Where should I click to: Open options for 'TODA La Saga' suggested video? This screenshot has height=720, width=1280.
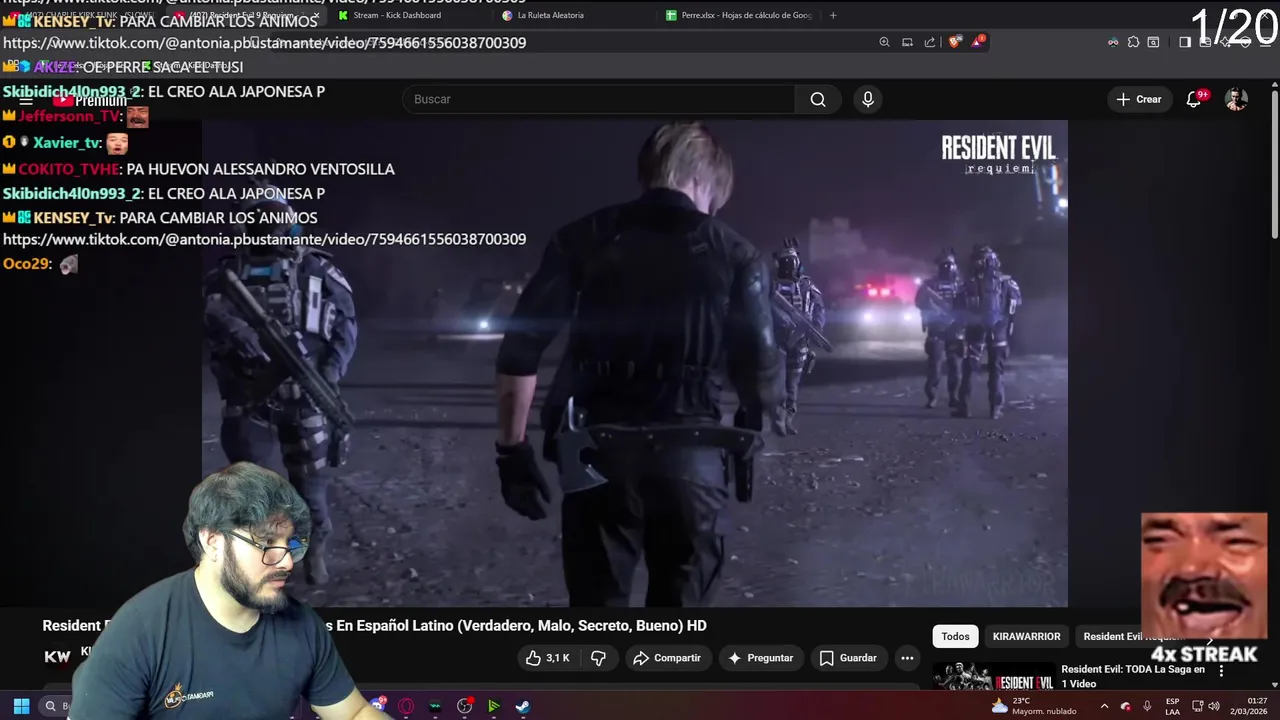pyautogui.click(x=1221, y=672)
